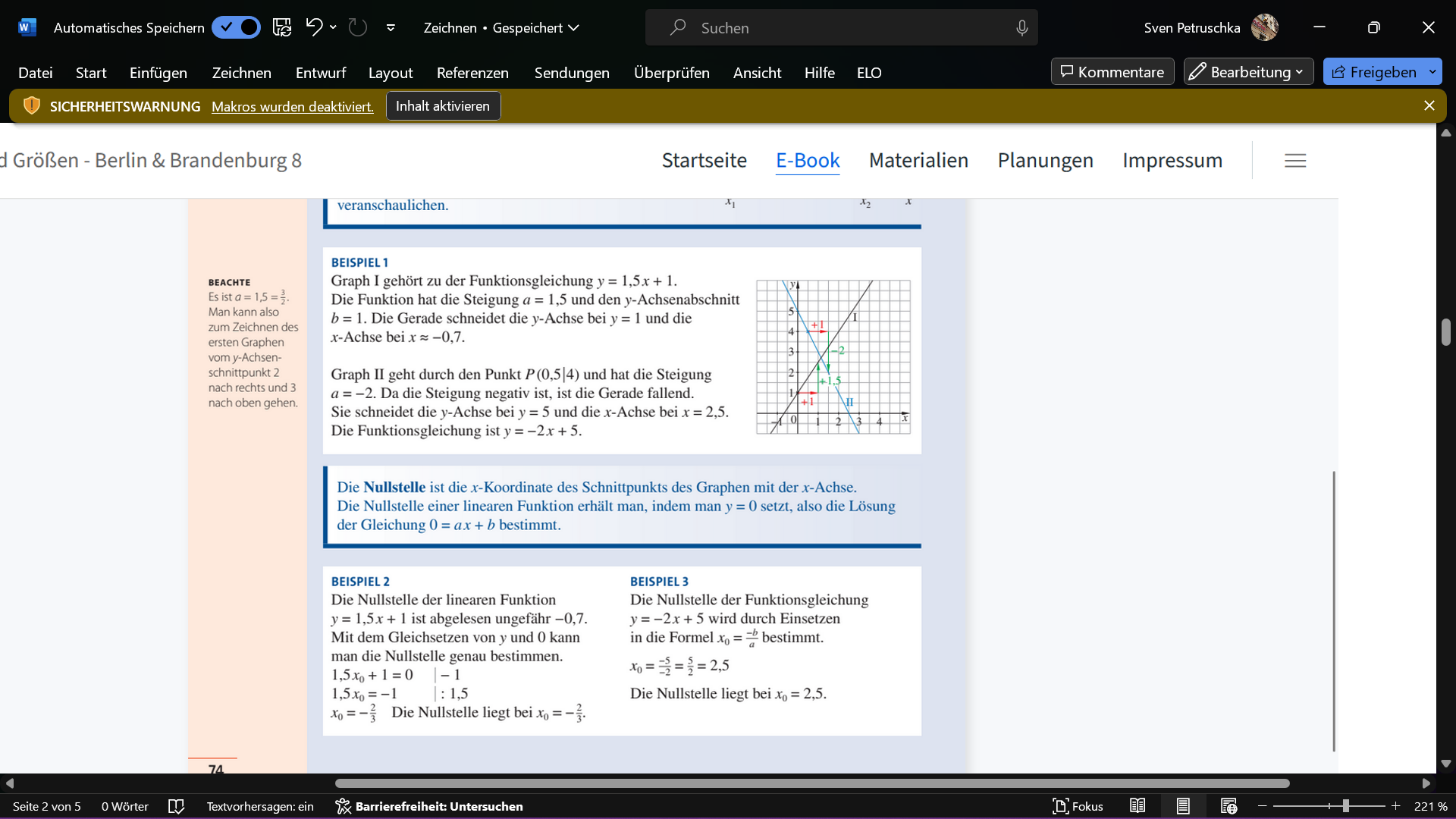Click the microphone icon in search
This screenshot has height=819, width=1456.
1021,27
